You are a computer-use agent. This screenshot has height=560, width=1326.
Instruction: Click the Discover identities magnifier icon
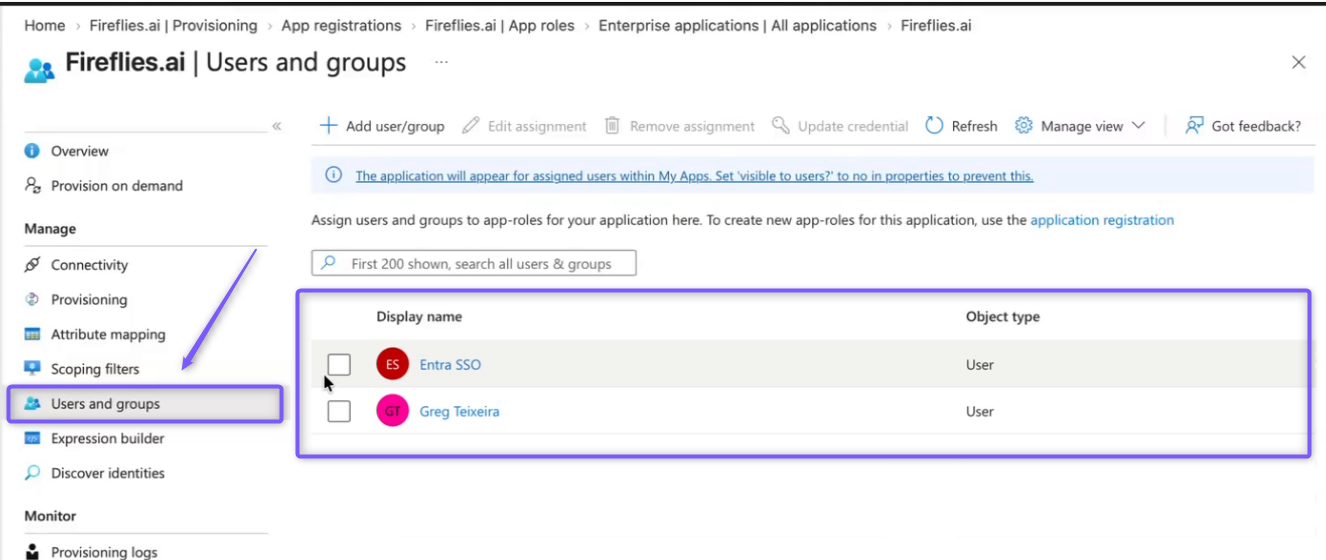point(32,473)
